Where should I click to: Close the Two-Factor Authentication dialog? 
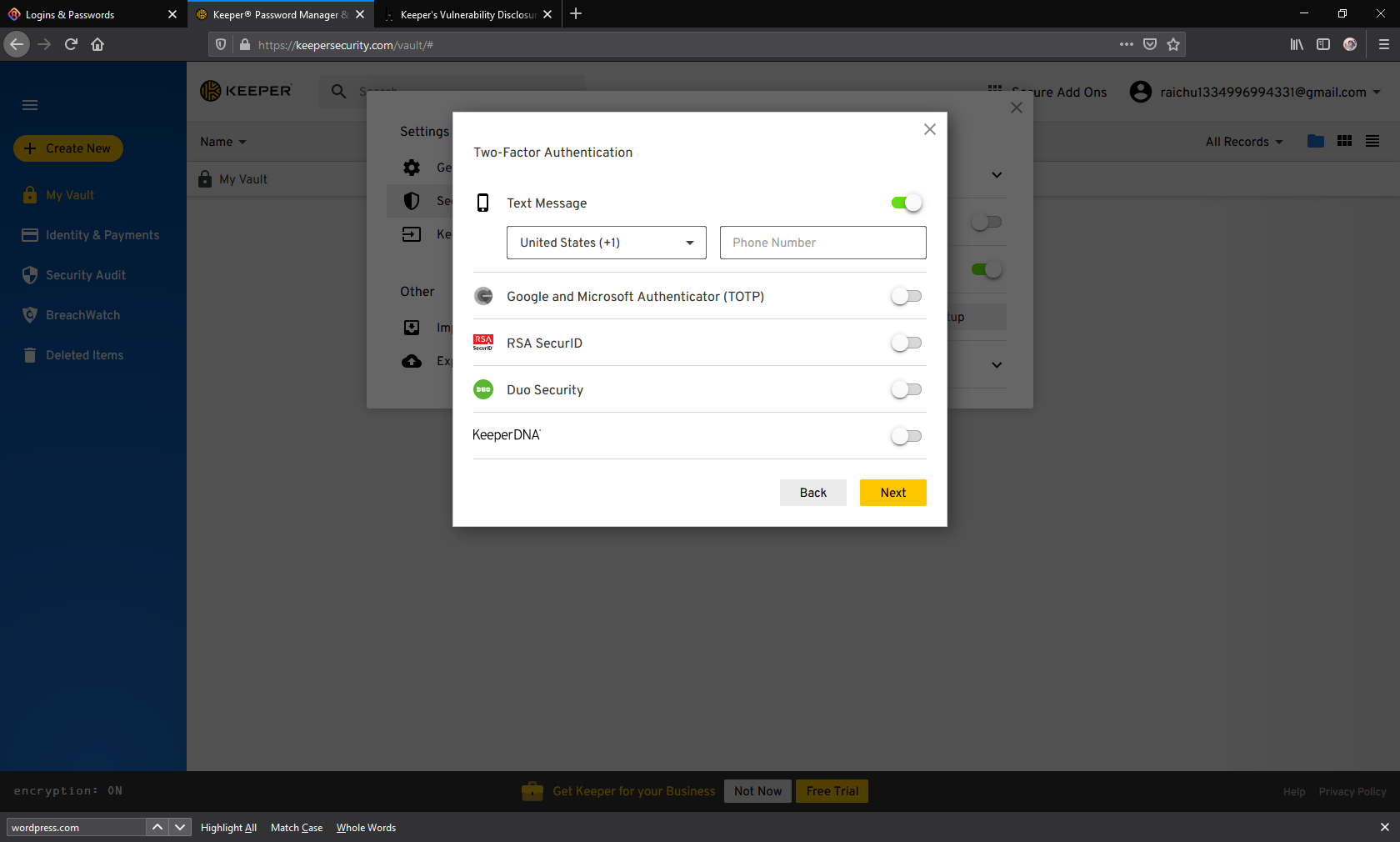coord(930,129)
